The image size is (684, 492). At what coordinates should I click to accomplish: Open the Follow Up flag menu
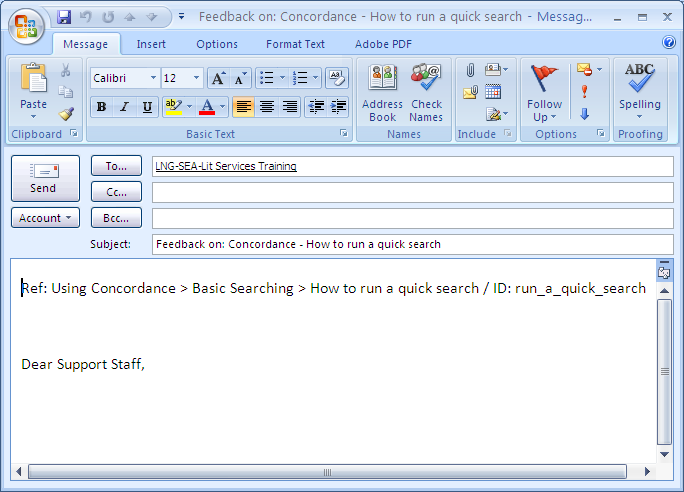[x=544, y=92]
